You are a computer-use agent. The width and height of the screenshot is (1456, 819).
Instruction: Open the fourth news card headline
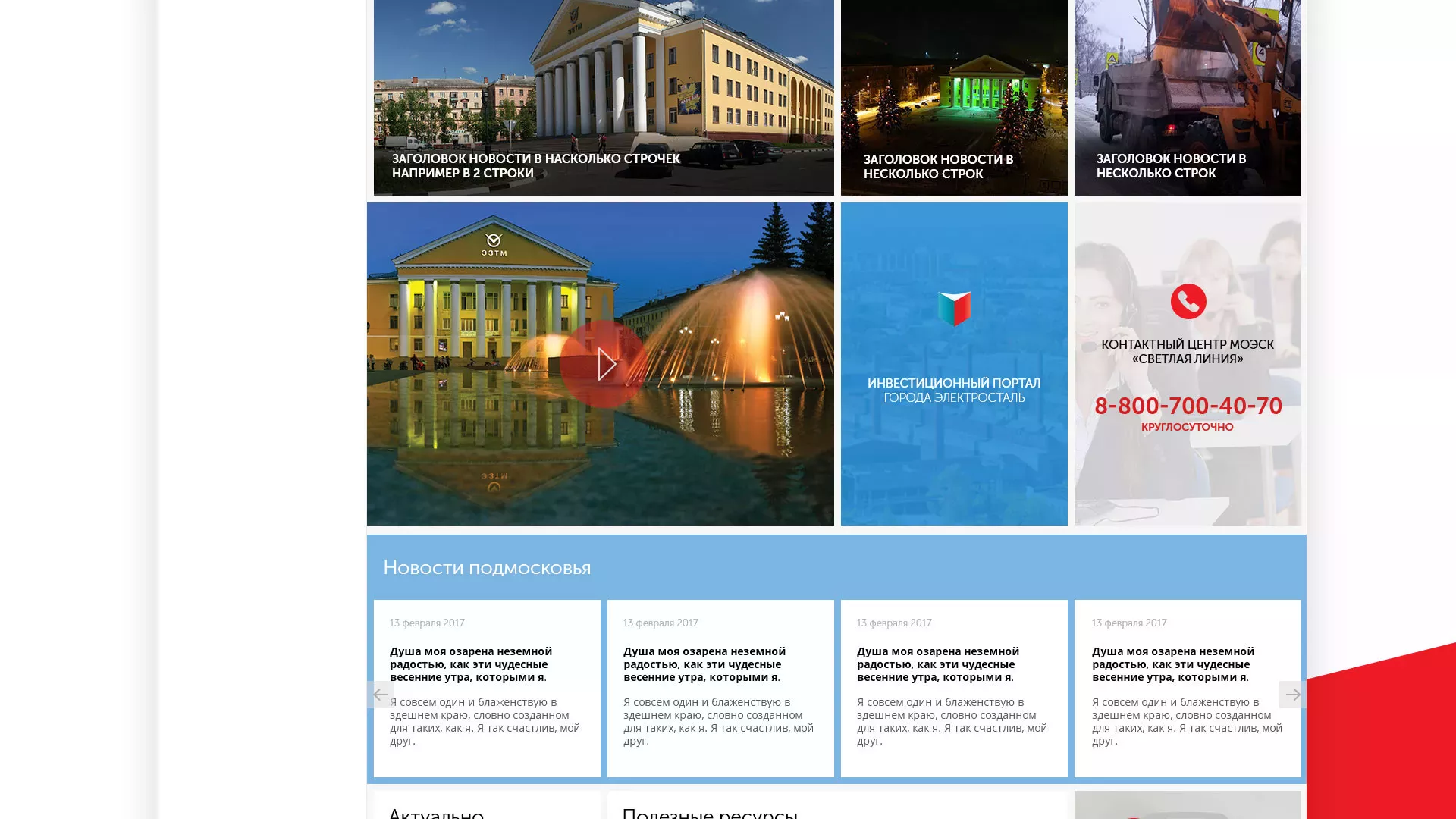1172,664
